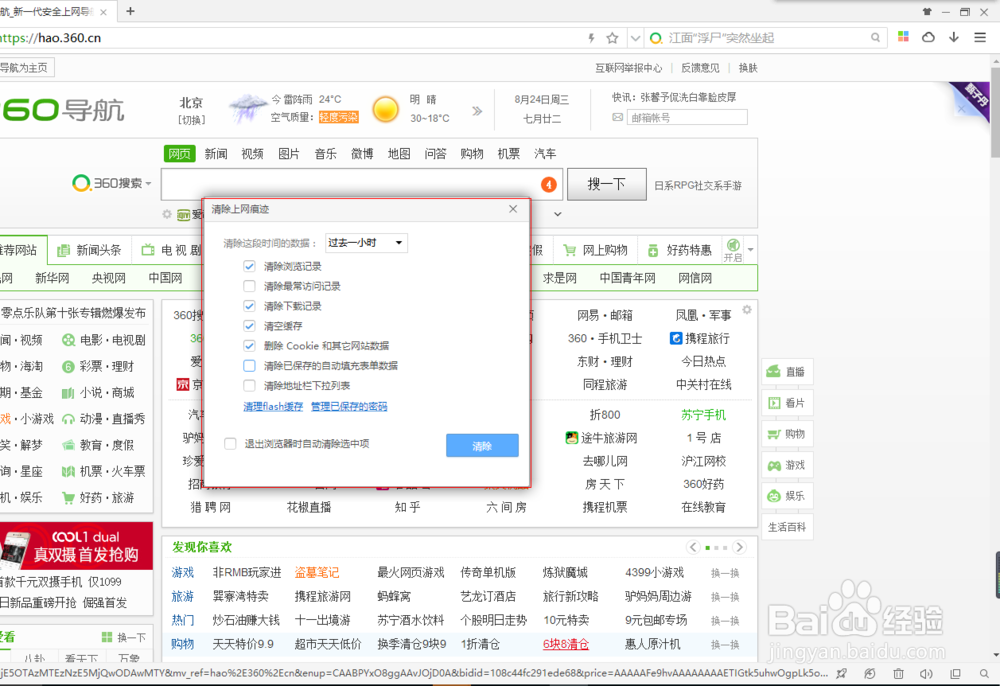The width and height of the screenshot is (1000, 686).
Task: Click the double chevron next to weather forecast
Action: 477,111
